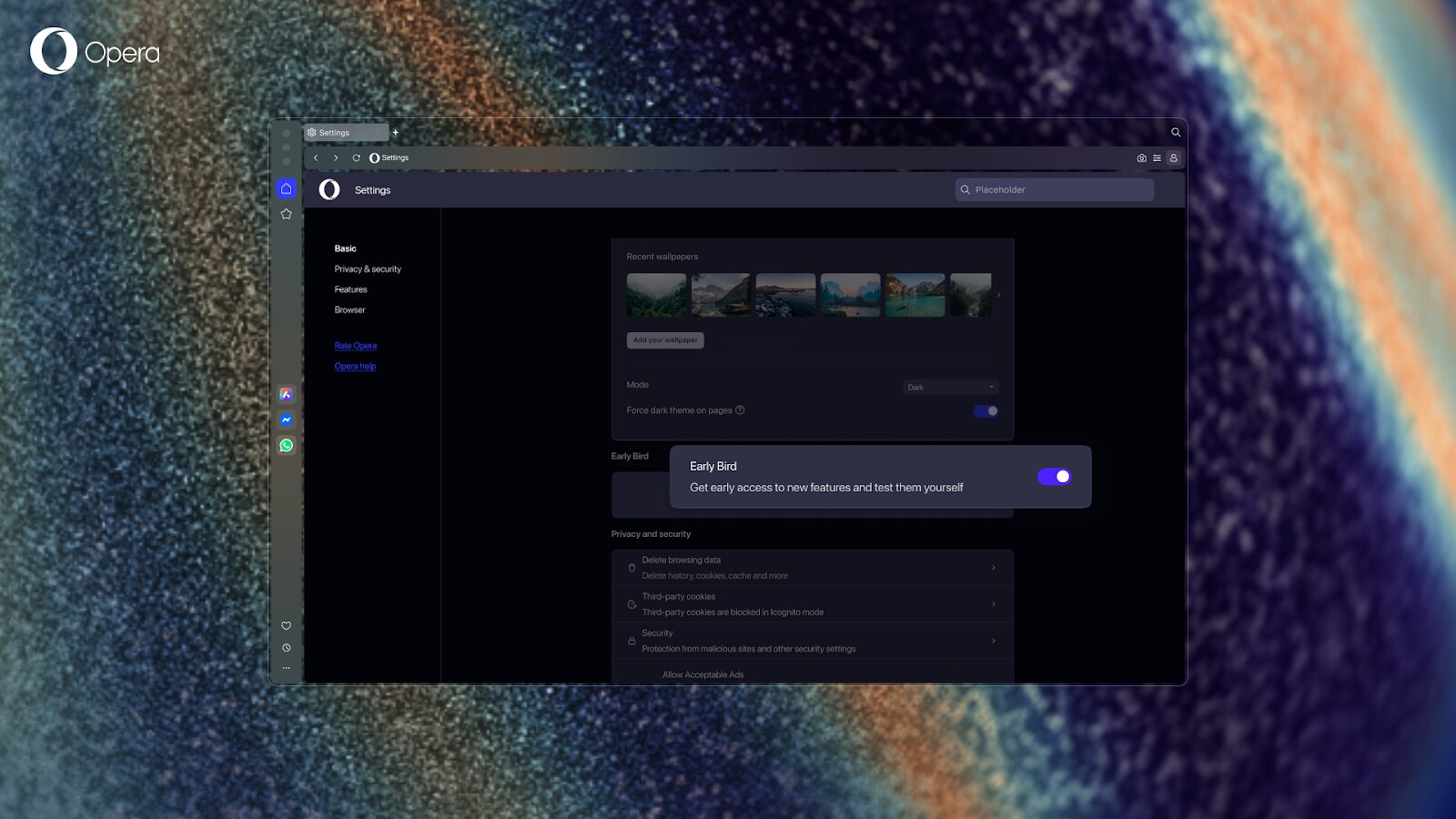Click Add your wallpaper button
Screen dimensions: 1456x819
click(665, 340)
